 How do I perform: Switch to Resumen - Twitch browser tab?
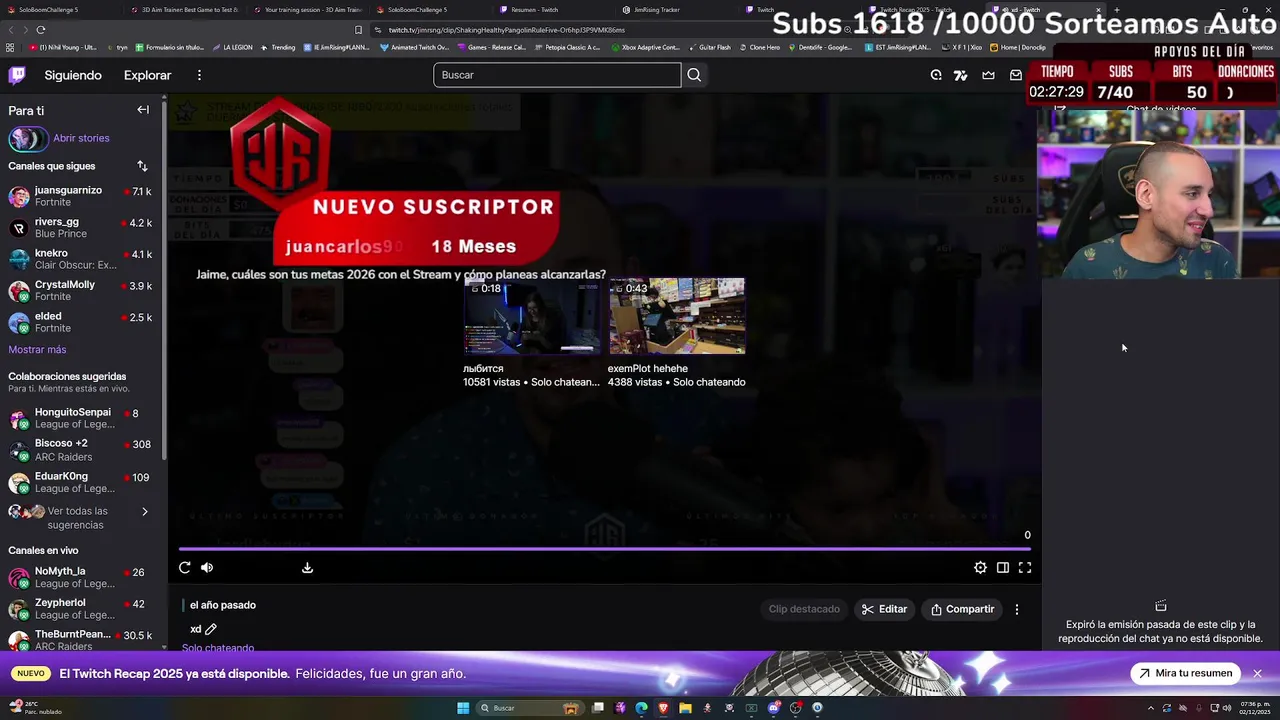tap(534, 10)
